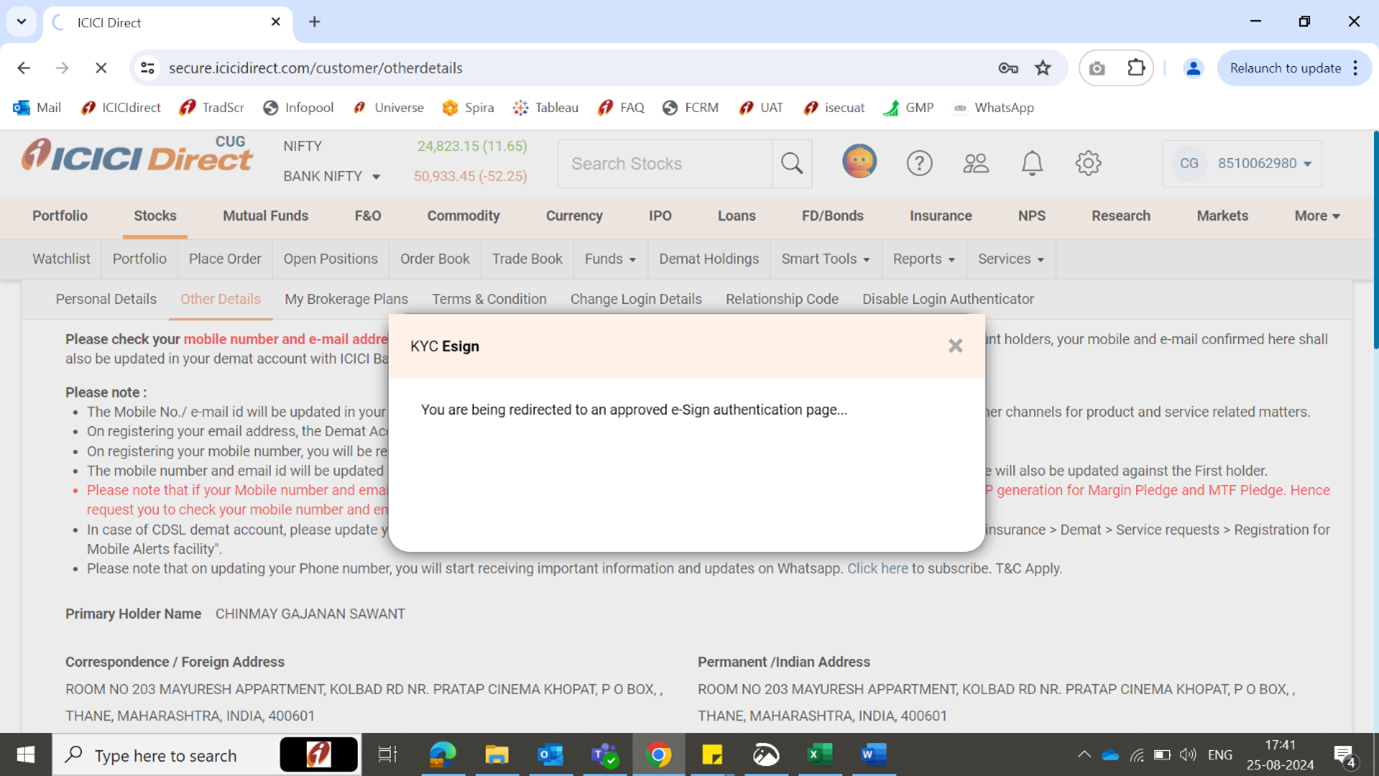Expand the BANK NIFTY index dropdown
1379x776 pixels.
click(376, 177)
